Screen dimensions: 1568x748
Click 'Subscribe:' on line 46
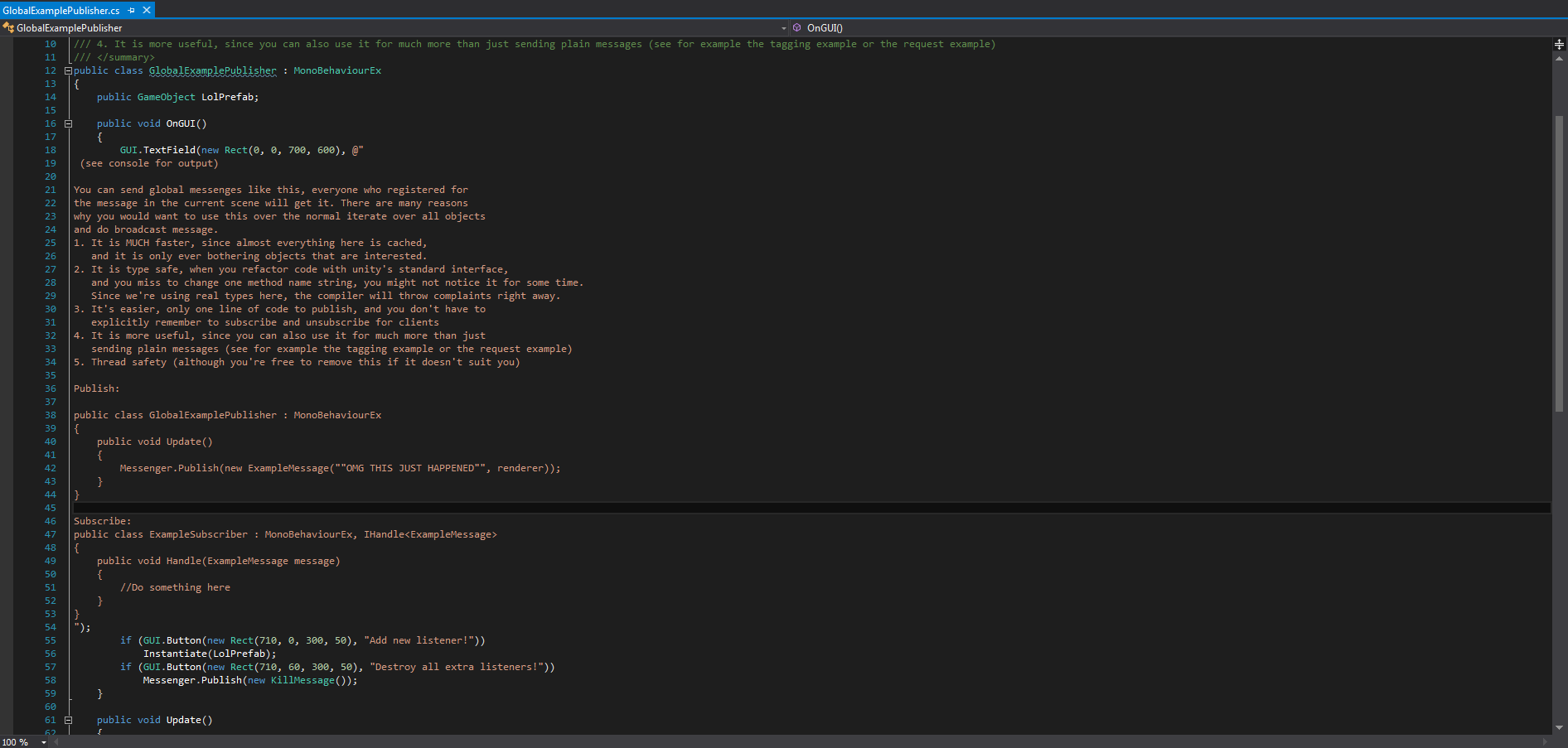pyautogui.click(x=102, y=521)
